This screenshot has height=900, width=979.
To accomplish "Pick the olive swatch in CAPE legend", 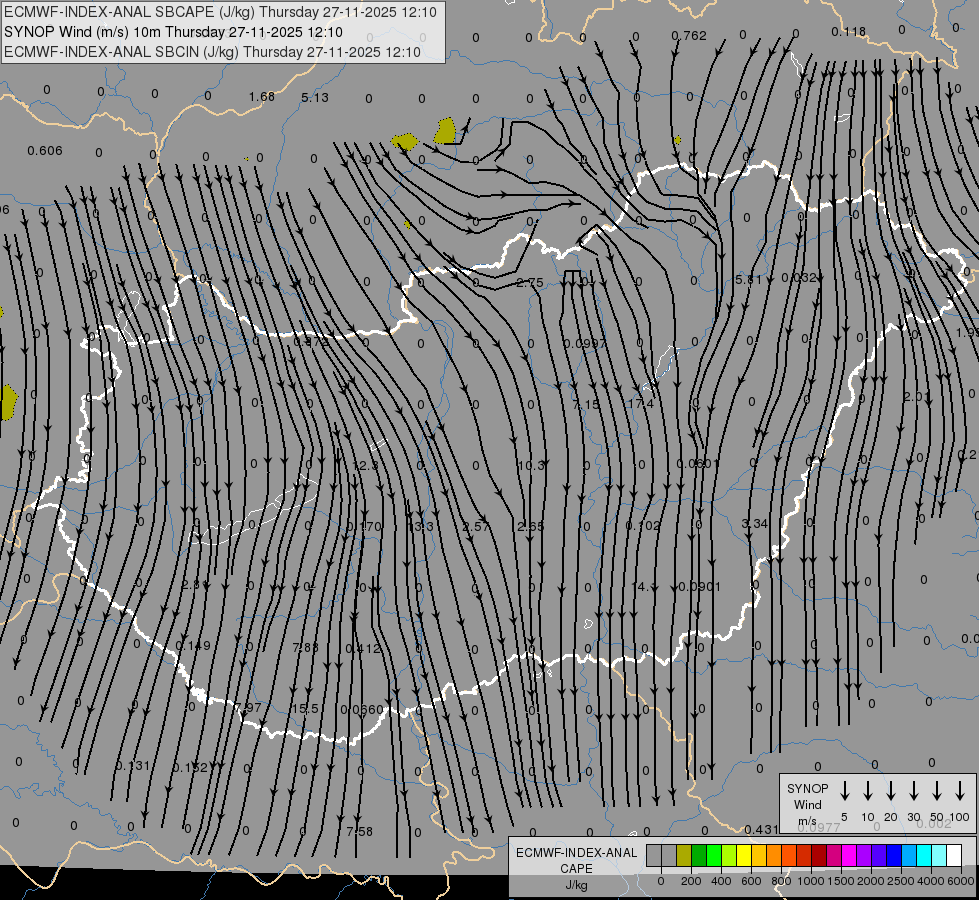I will pyautogui.click(x=684, y=856).
